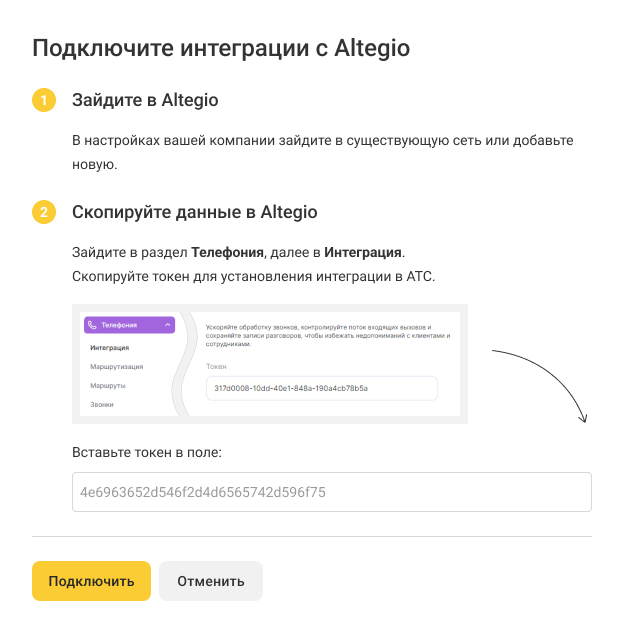Click the Токен label in the example image
Viewport: 624px width, 633px height.
click(x=216, y=367)
